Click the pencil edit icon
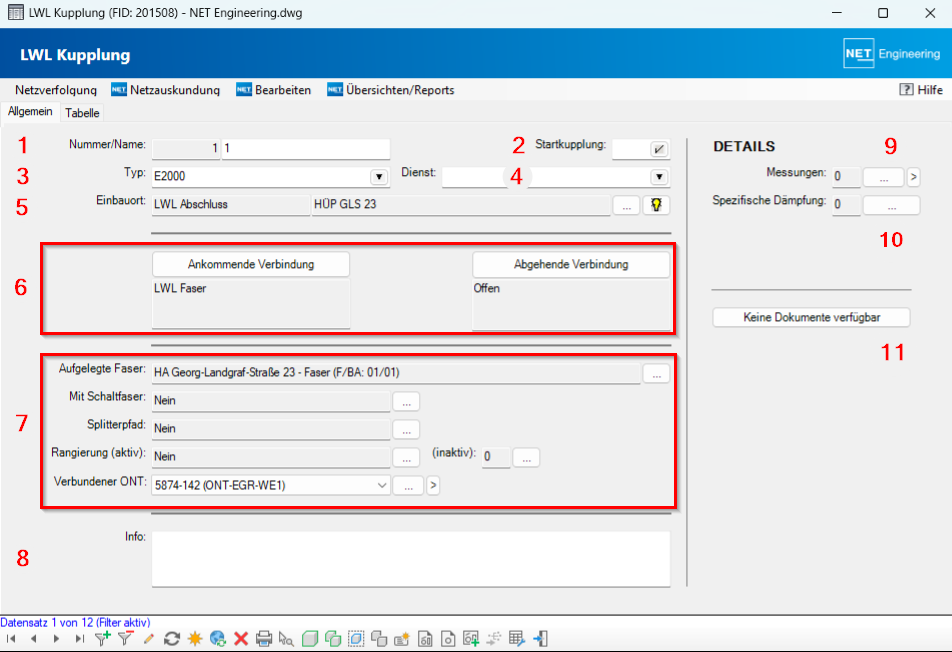 [148, 638]
